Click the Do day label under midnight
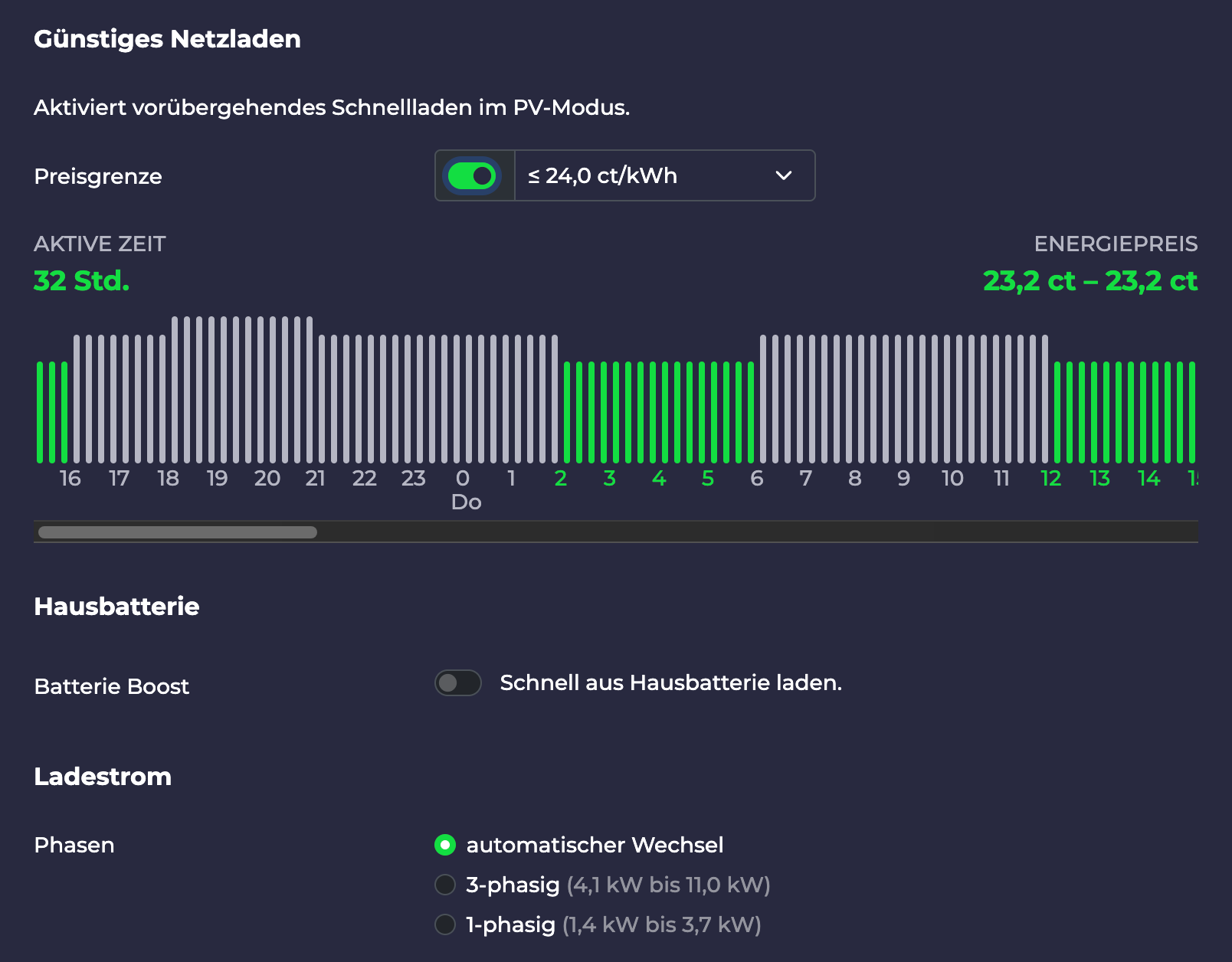This screenshot has width=1232, height=962. (466, 502)
